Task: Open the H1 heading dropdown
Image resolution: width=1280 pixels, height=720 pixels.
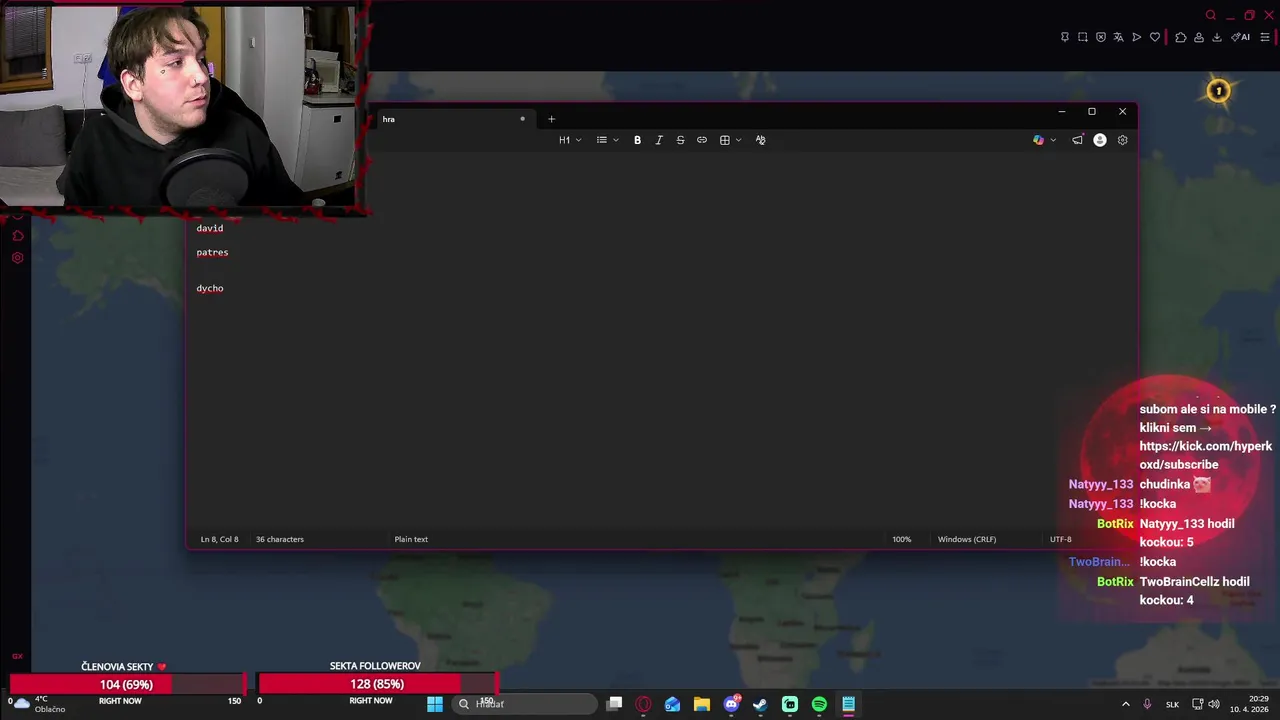Action: pyautogui.click(x=570, y=140)
